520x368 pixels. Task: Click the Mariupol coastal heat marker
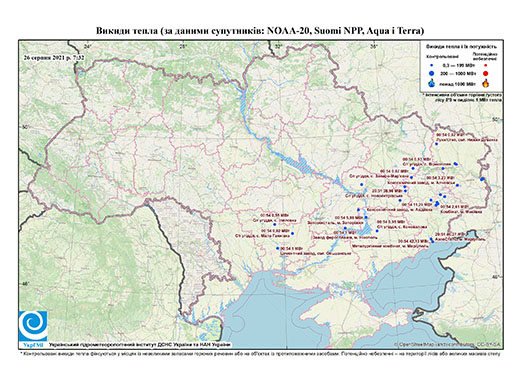click(432, 240)
